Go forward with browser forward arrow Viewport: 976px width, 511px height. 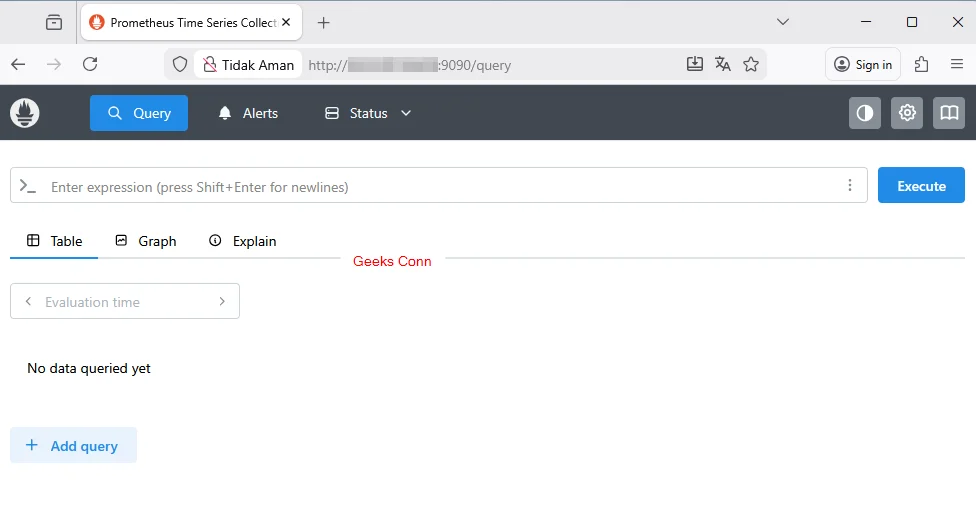pos(54,64)
